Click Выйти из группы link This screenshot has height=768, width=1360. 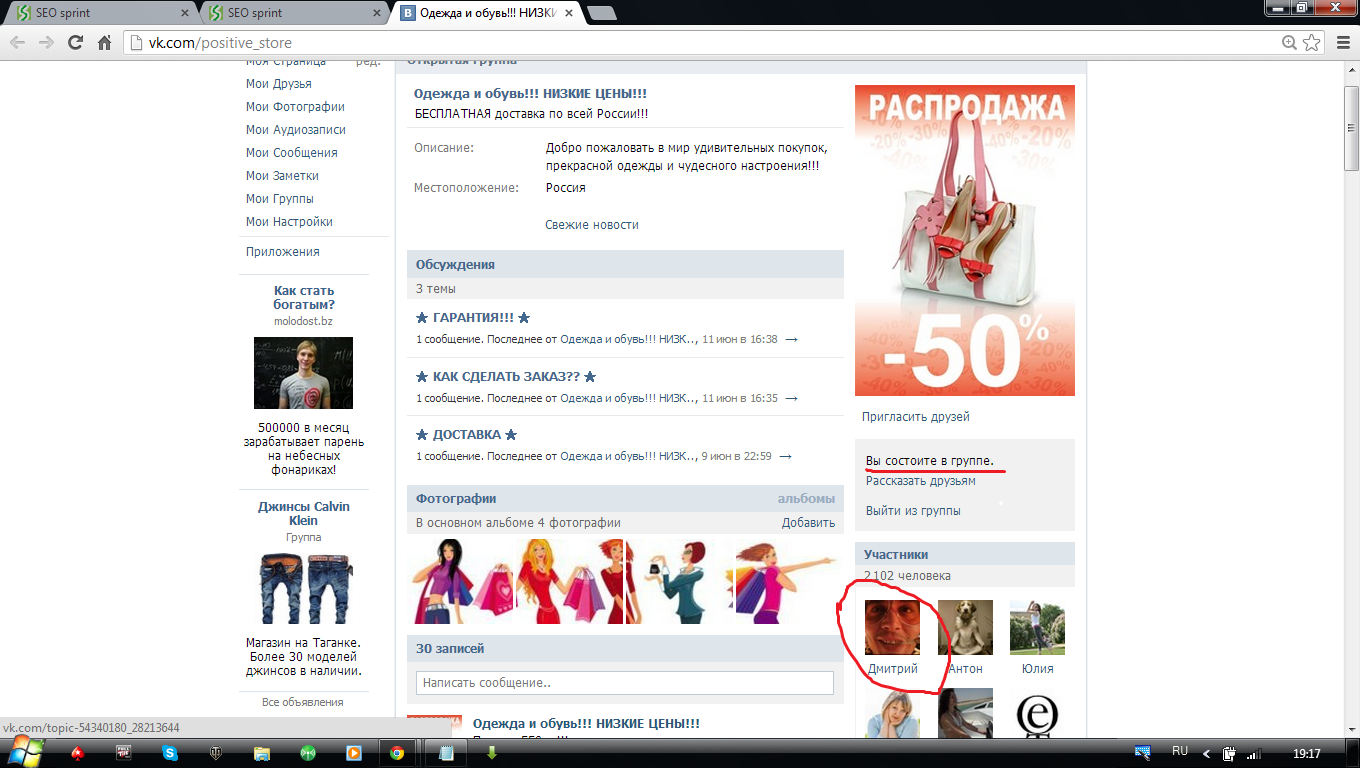[x=913, y=511]
